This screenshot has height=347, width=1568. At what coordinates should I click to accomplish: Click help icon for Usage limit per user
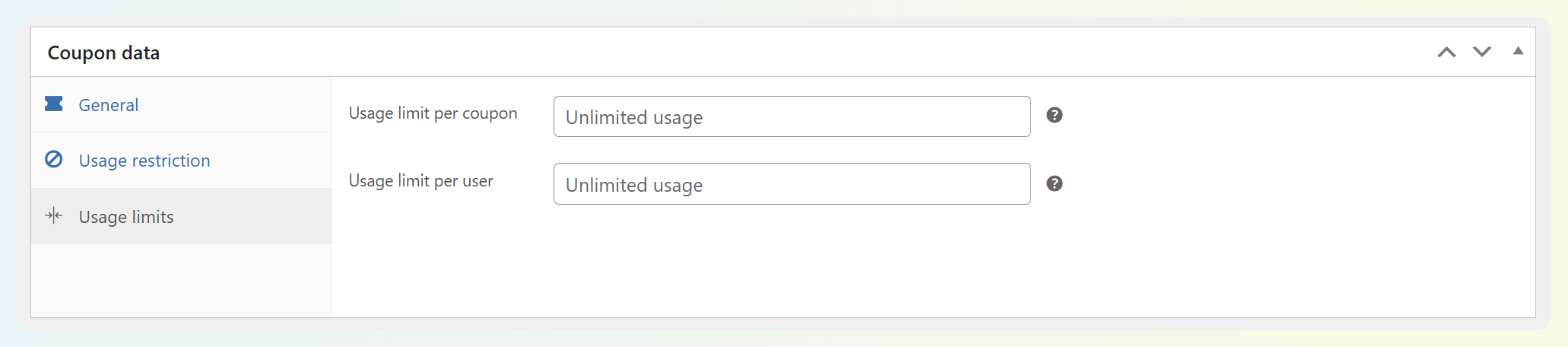click(1054, 183)
